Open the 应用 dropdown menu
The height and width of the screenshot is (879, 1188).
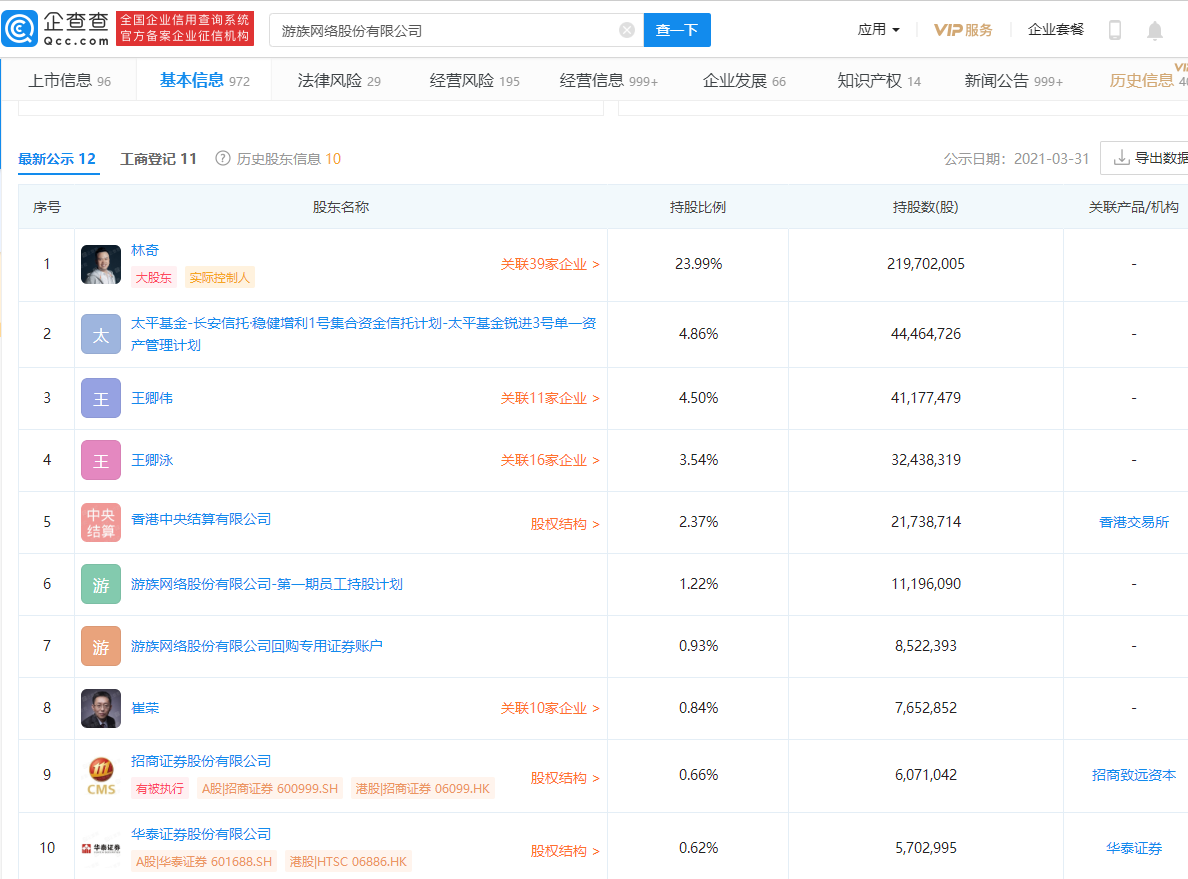tap(878, 30)
